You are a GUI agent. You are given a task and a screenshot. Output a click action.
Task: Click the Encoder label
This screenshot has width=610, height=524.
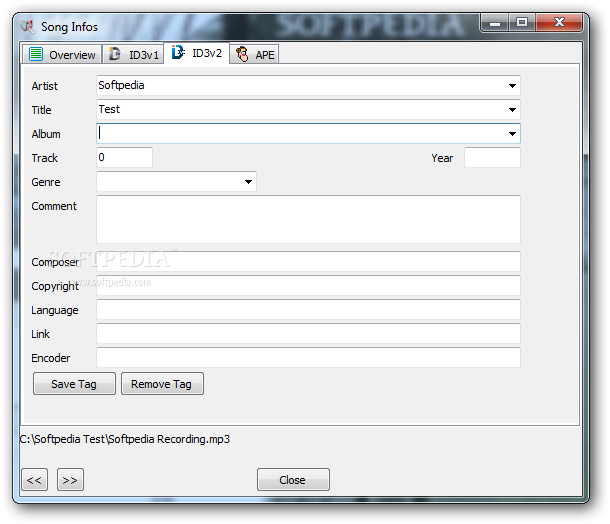coord(51,358)
